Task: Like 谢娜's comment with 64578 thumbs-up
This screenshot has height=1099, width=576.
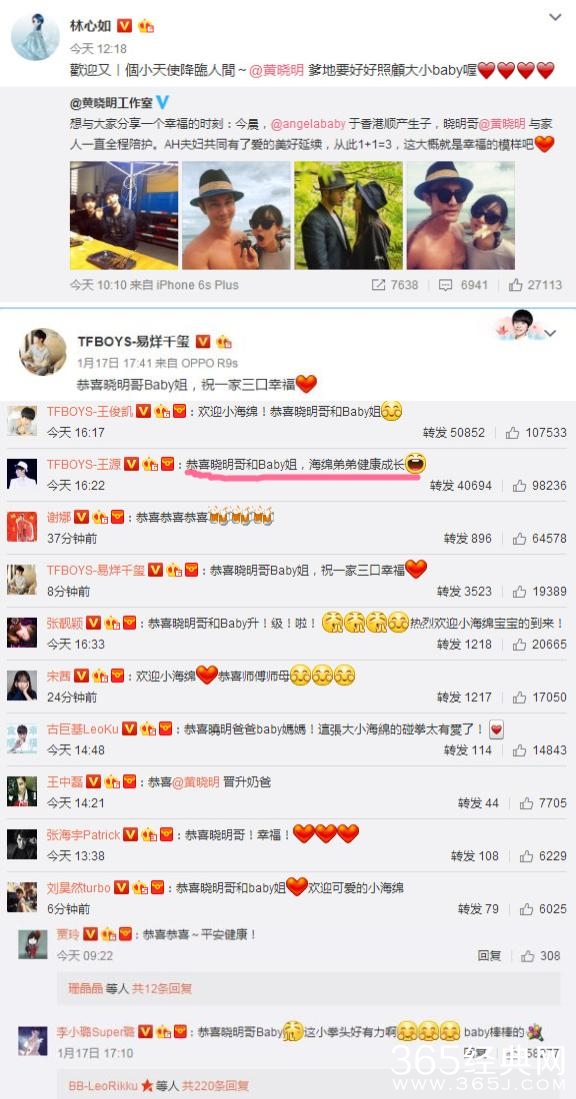Action: coord(519,538)
